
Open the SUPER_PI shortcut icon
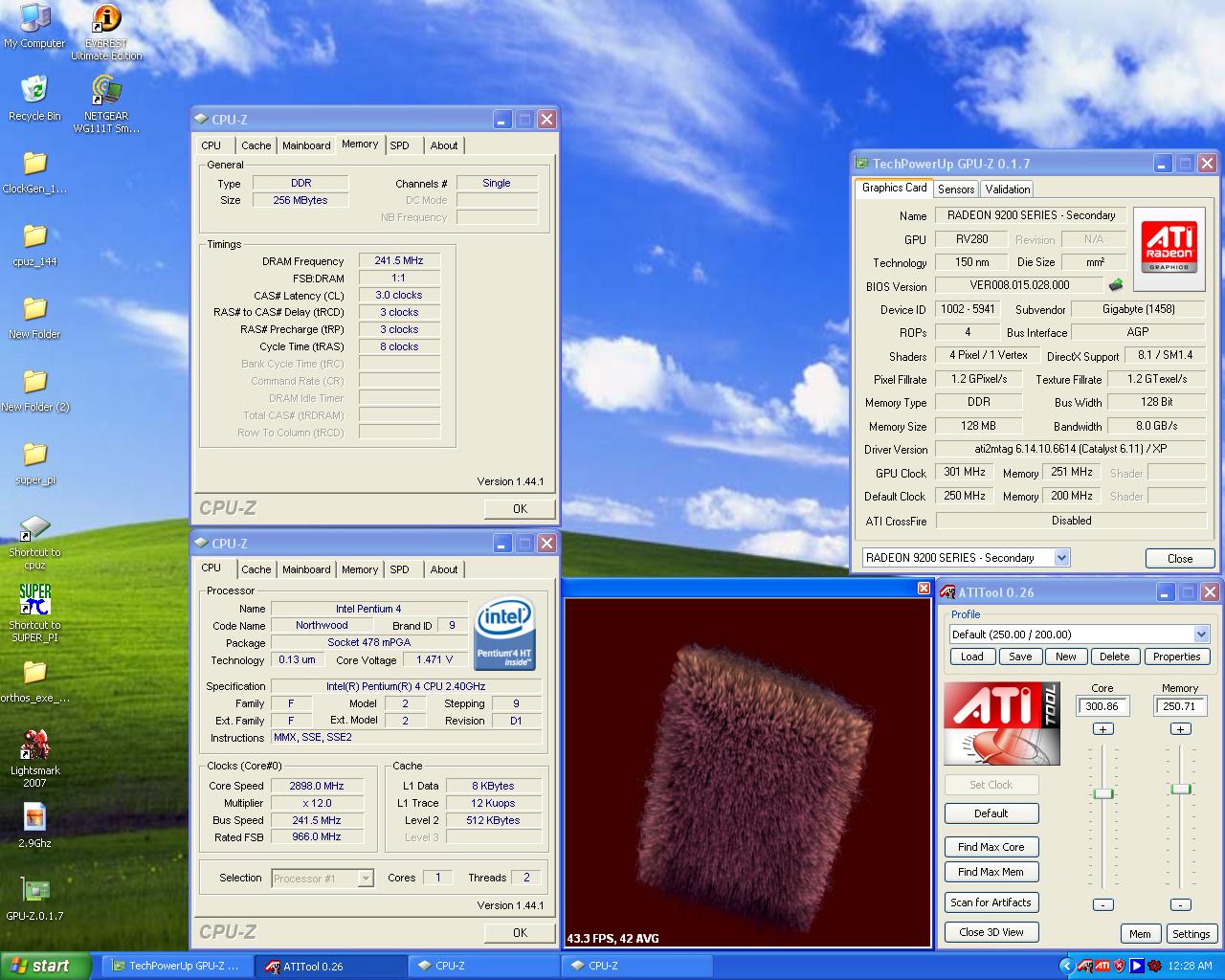[x=34, y=600]
